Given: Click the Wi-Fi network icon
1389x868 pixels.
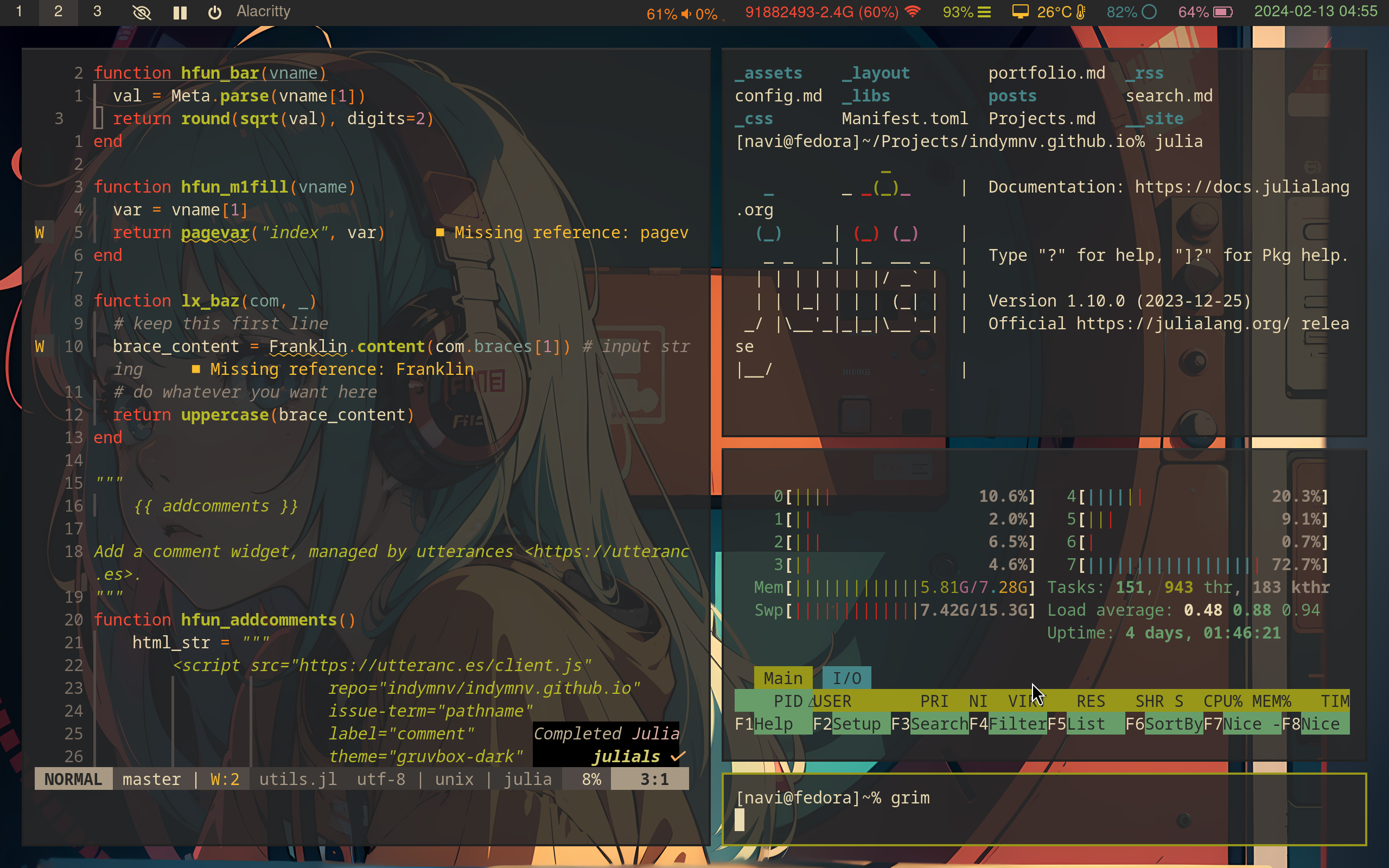Looking at the screenshot, I should (912, 11).
